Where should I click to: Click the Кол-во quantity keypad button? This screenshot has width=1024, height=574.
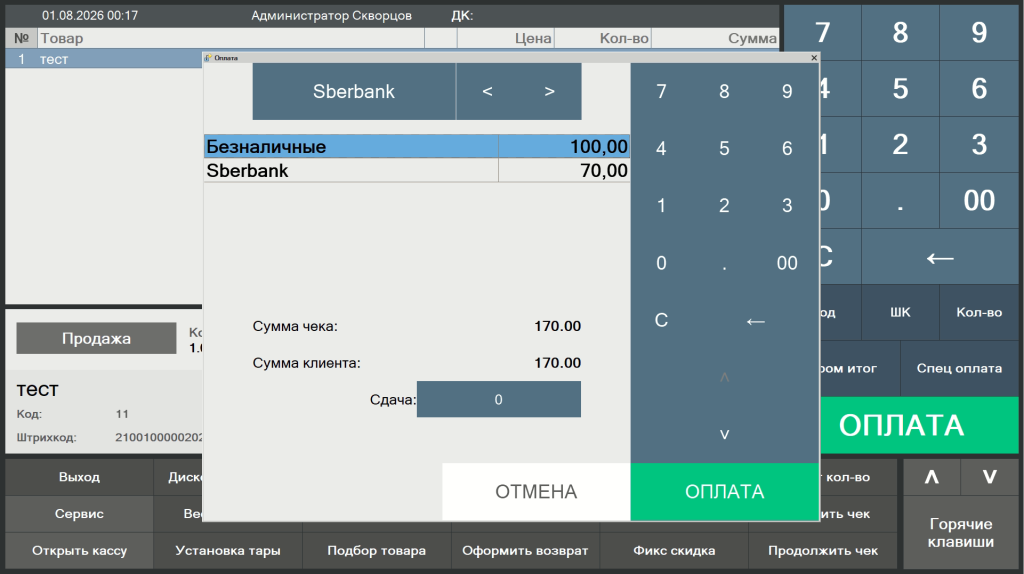[x=979, y=312]
